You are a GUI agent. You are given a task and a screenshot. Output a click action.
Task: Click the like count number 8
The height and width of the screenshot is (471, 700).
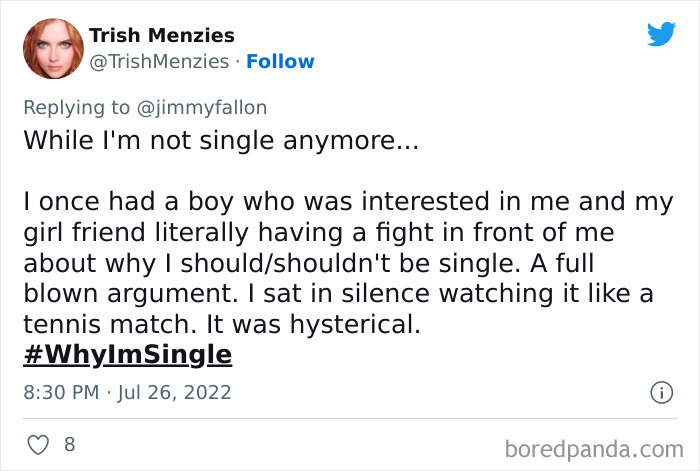click(70, 443)
